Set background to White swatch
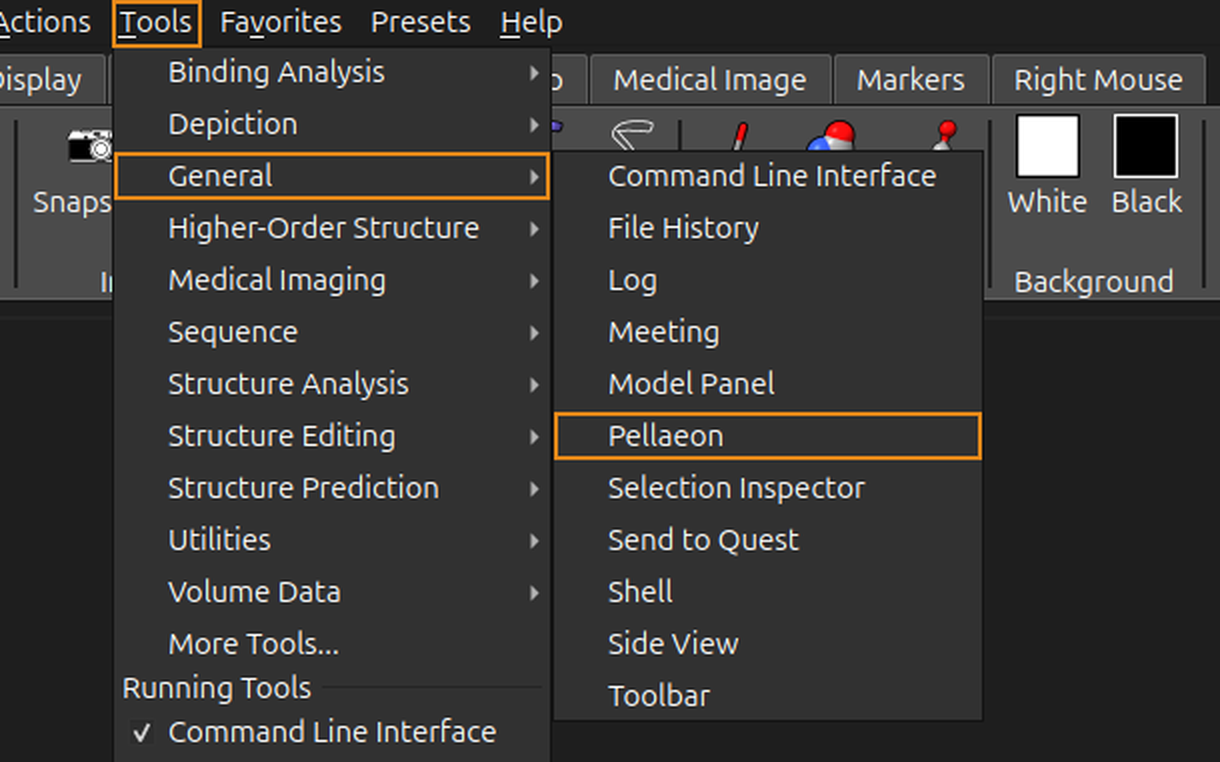 [1047, 146]
